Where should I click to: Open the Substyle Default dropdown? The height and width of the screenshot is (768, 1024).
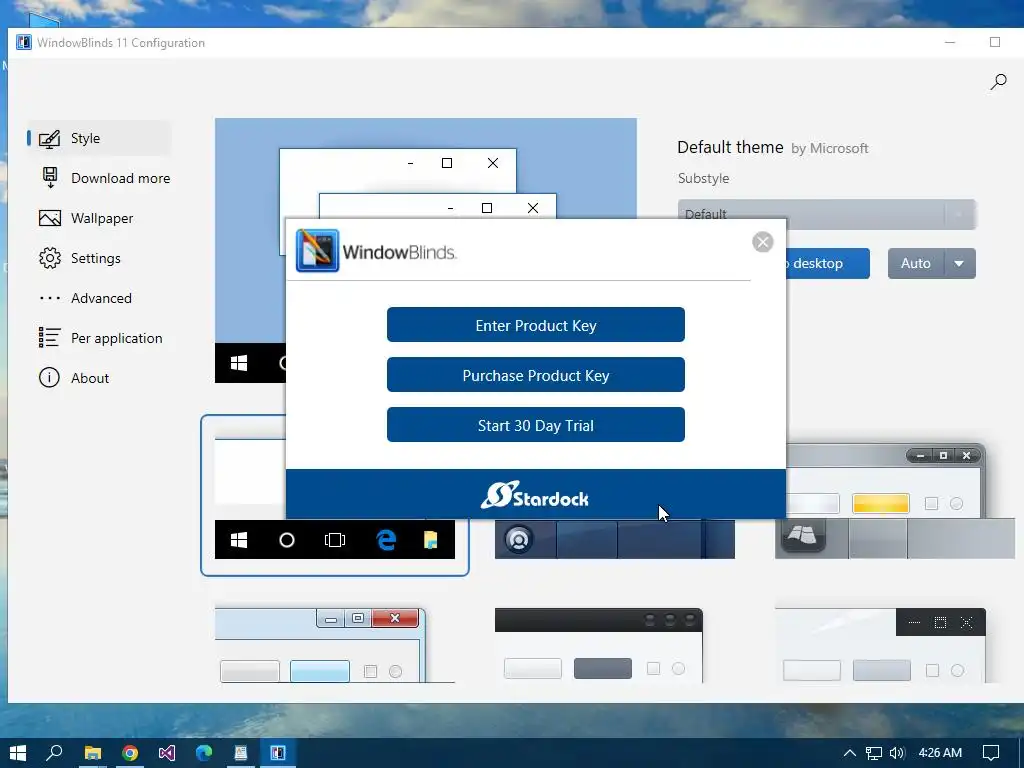click(x=827, y=214)
